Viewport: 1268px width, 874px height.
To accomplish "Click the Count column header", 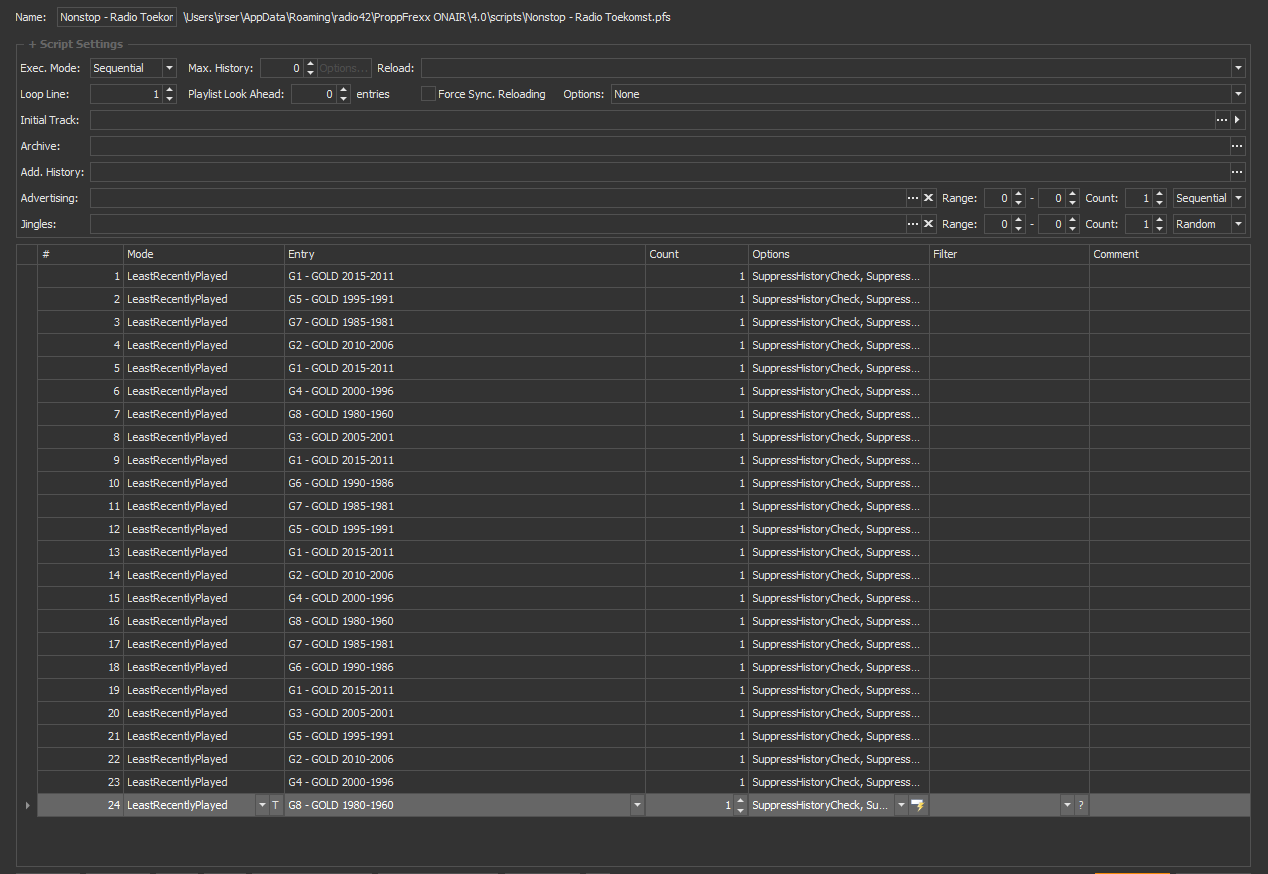I will pyautogui.click(x=697, y=254).
